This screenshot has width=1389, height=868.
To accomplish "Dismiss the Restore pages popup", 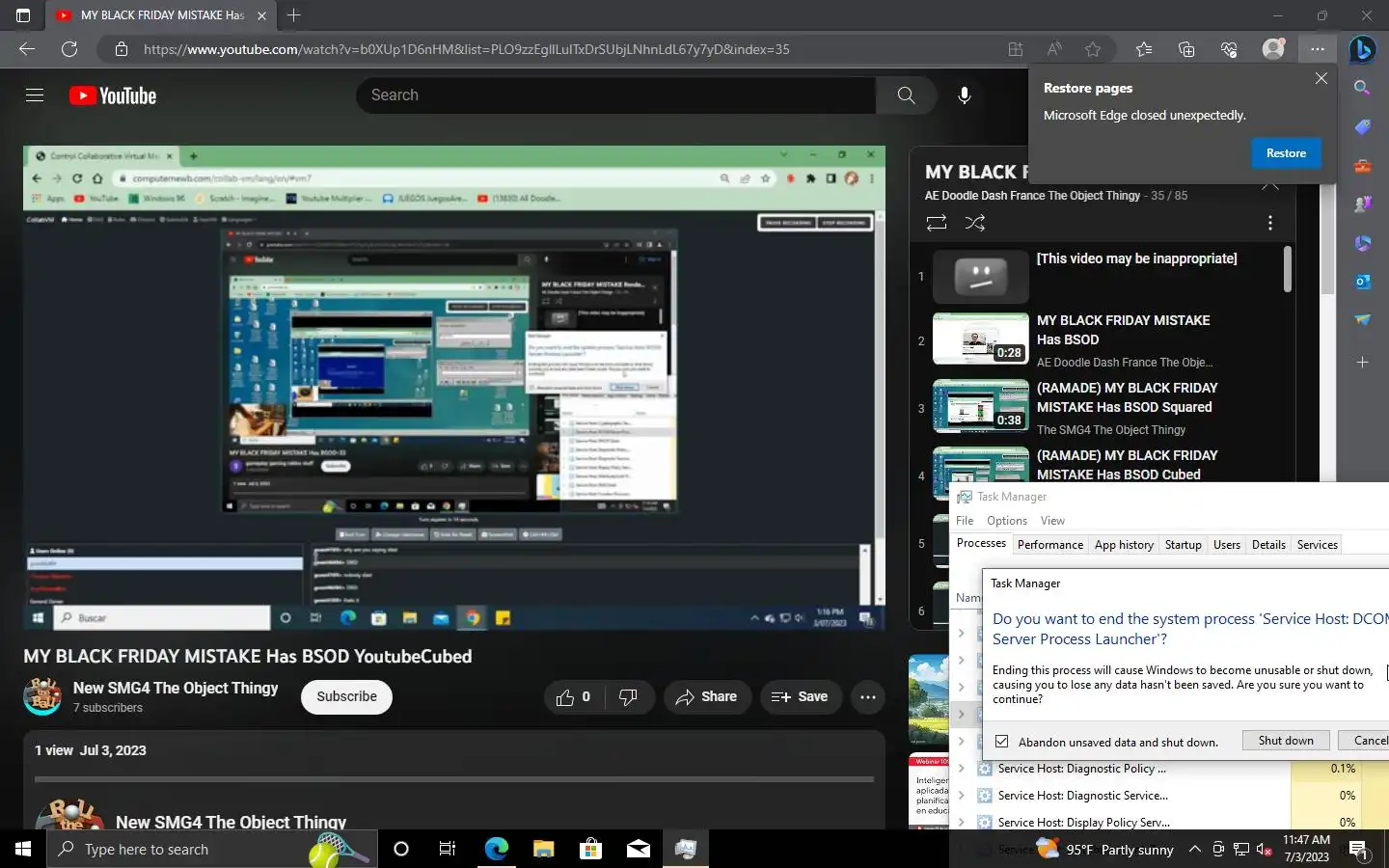I will pos(1321,78).
